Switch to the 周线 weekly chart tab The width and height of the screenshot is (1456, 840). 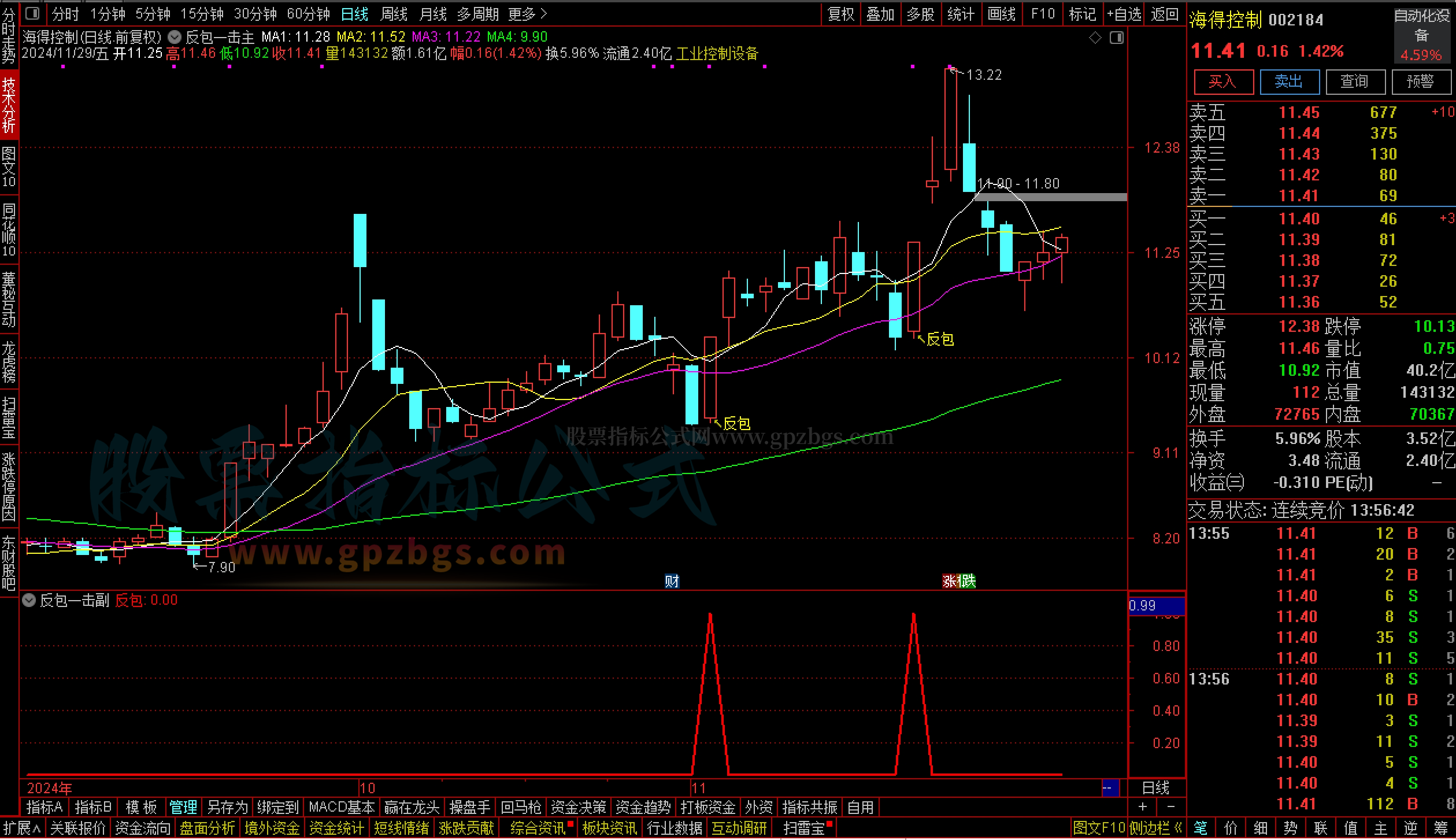point(394,14)
